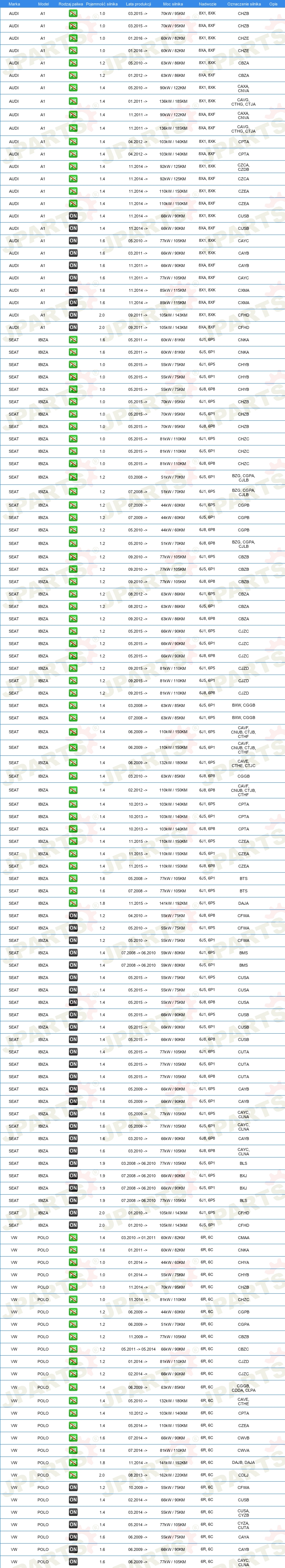Select diesel ON icon in CUSA, CYZB row

point(73,1512)
